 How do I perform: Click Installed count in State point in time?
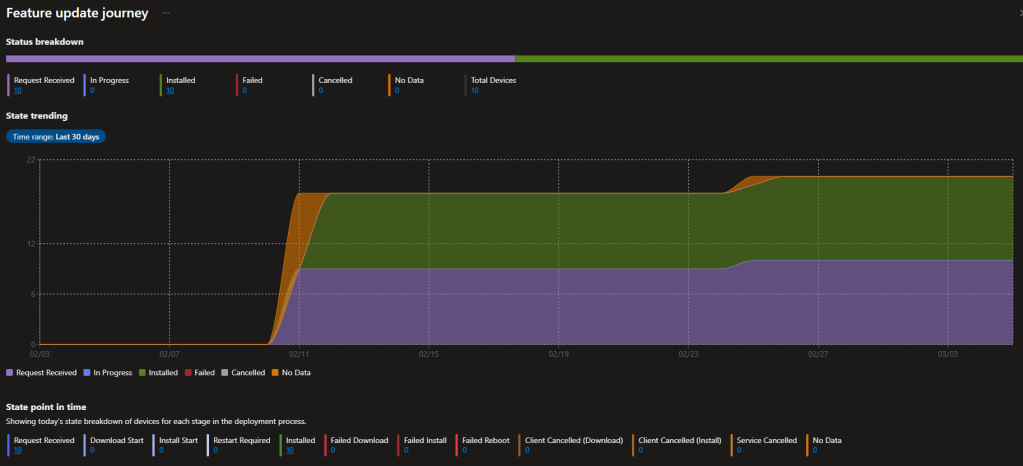tap(289, 450)
